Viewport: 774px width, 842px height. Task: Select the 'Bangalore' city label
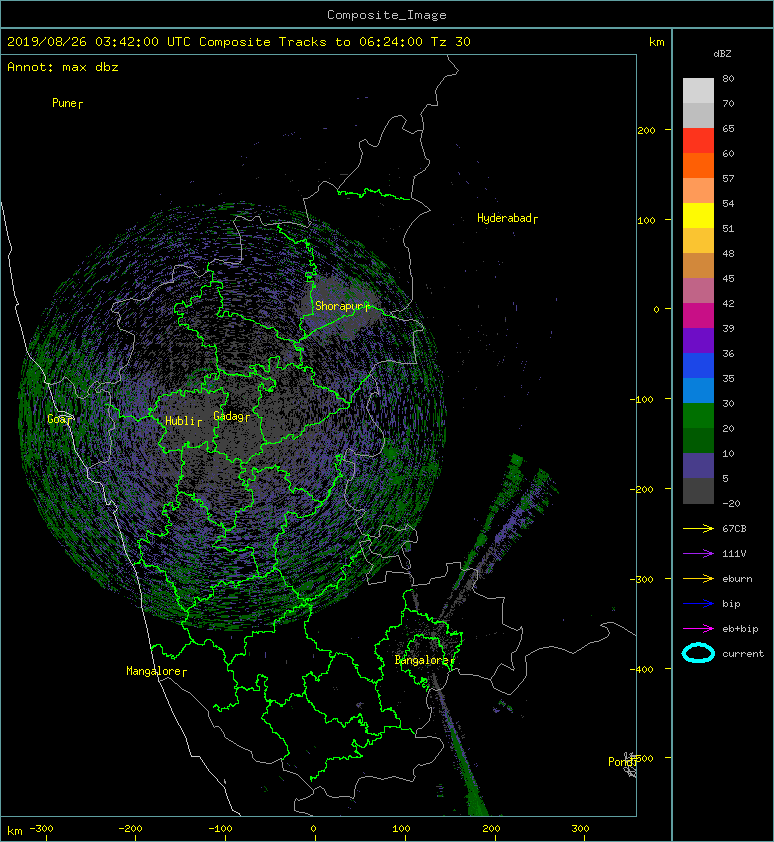[422, 660]
